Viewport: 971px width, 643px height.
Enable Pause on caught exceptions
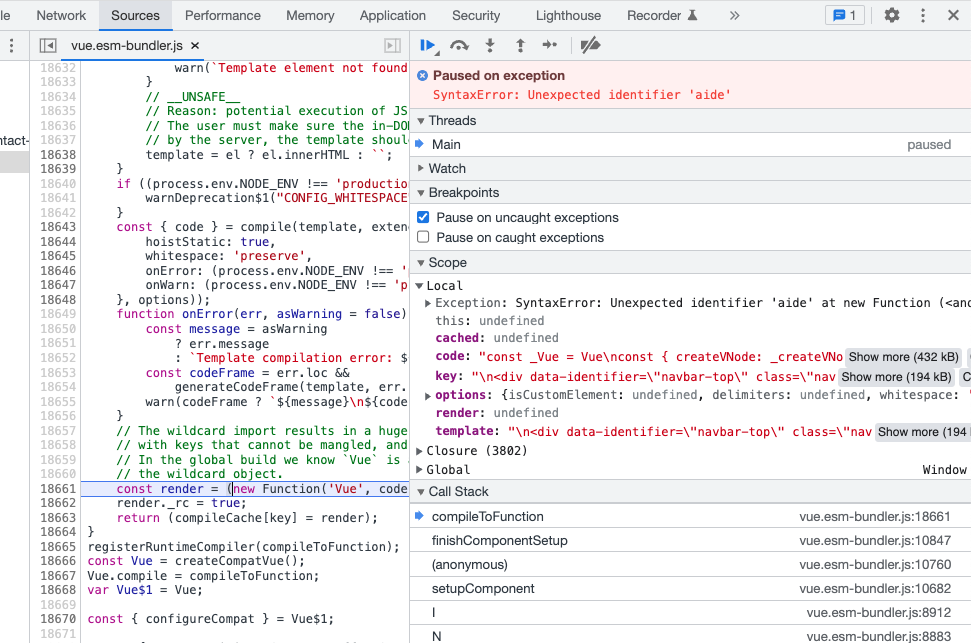[x=423, y=237]
